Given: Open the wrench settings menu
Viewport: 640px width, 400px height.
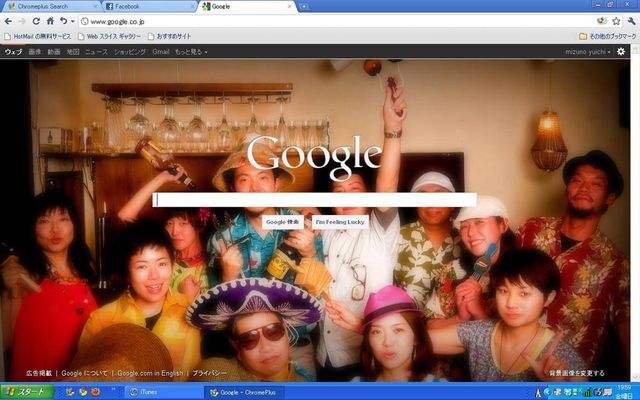Looking at the screenshot, I should (x=631, y=21).
